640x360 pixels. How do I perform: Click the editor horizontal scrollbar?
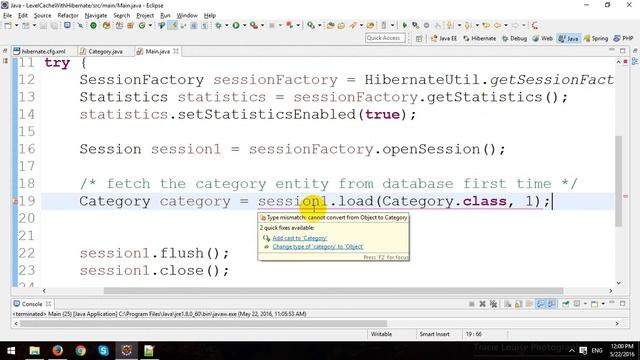click(333, 291)
